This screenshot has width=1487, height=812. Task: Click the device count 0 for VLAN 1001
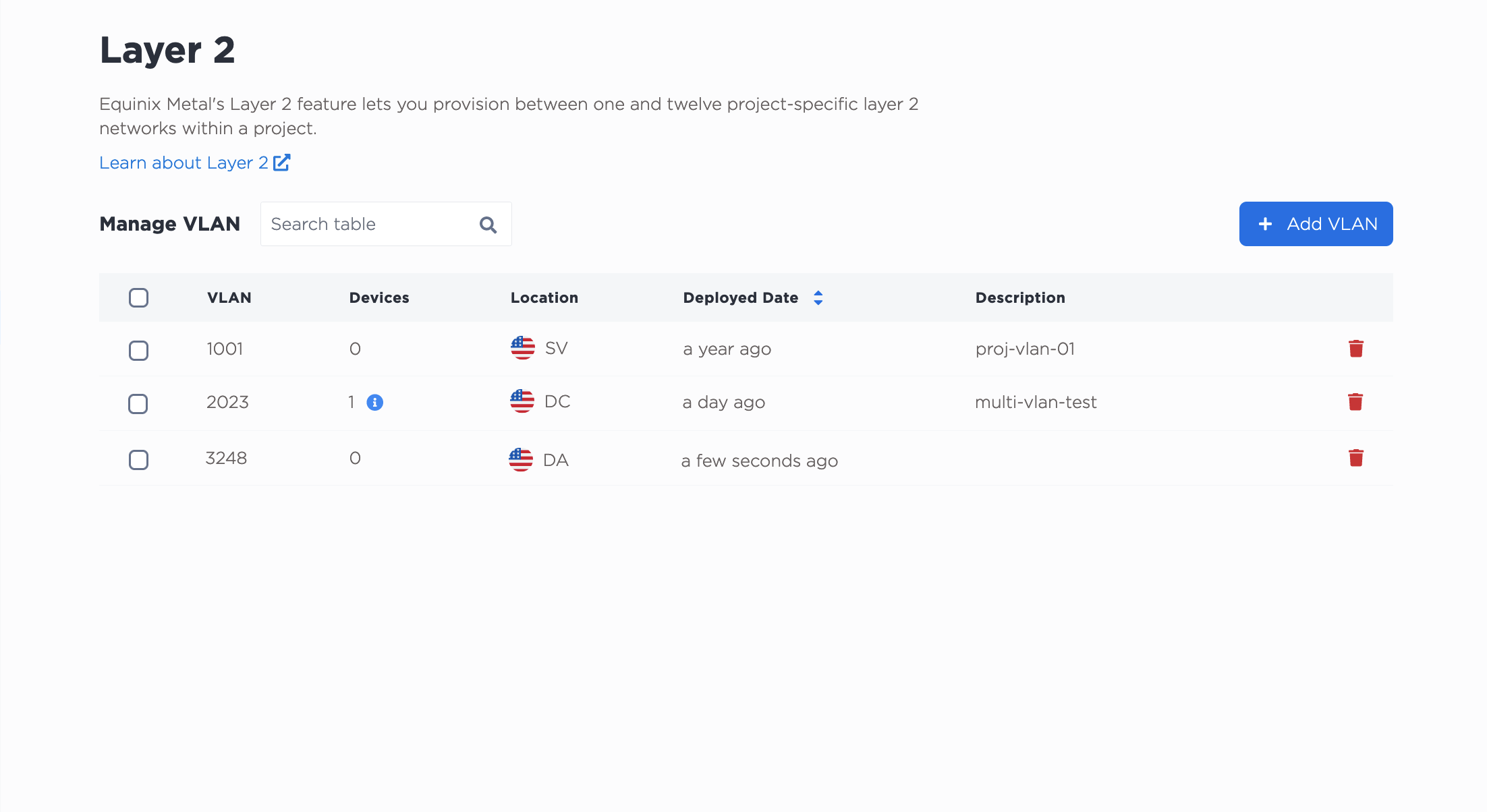coord(355,349)
